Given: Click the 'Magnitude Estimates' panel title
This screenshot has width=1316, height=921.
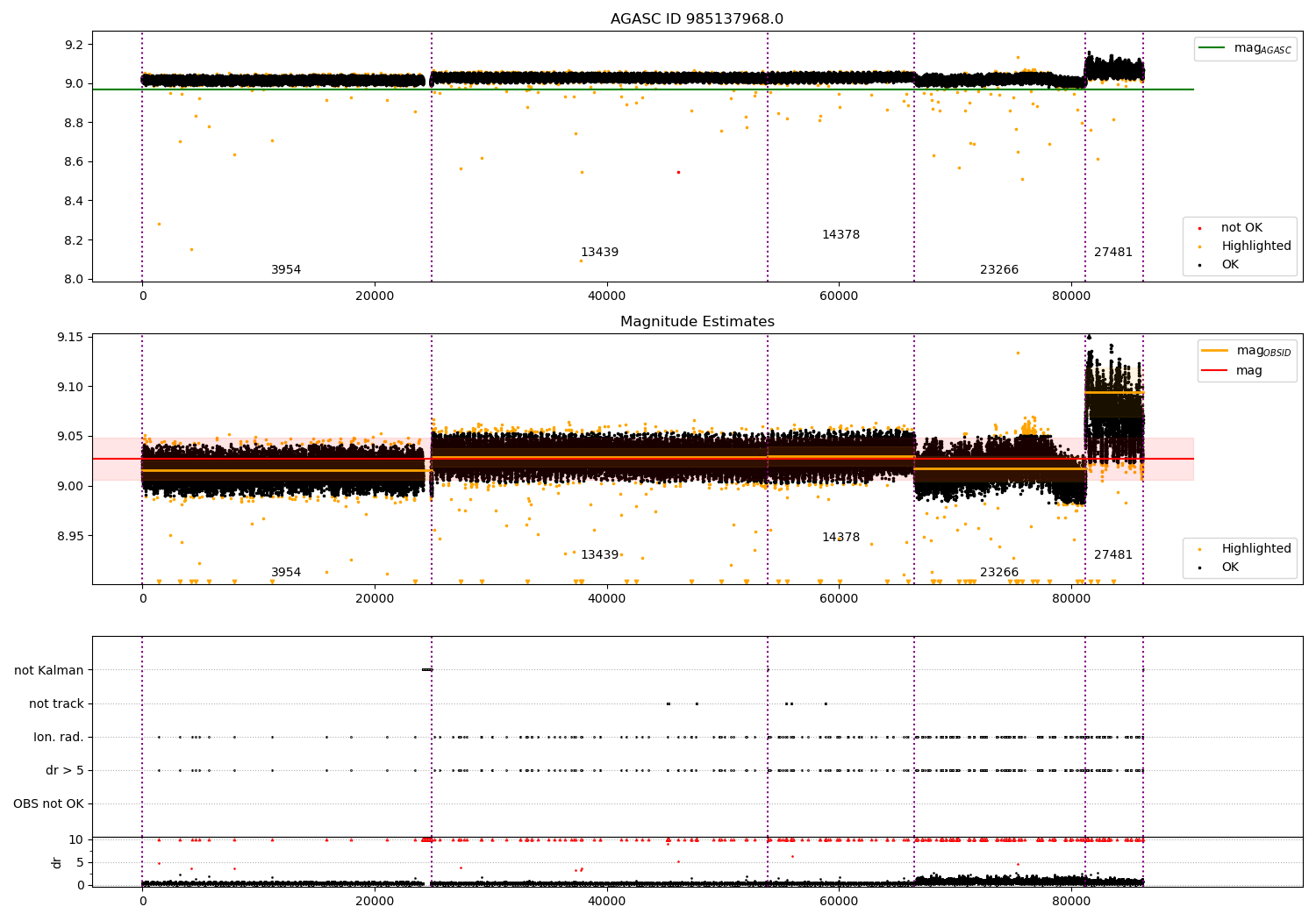Looking at the screenshot, I should coord(697,322).
